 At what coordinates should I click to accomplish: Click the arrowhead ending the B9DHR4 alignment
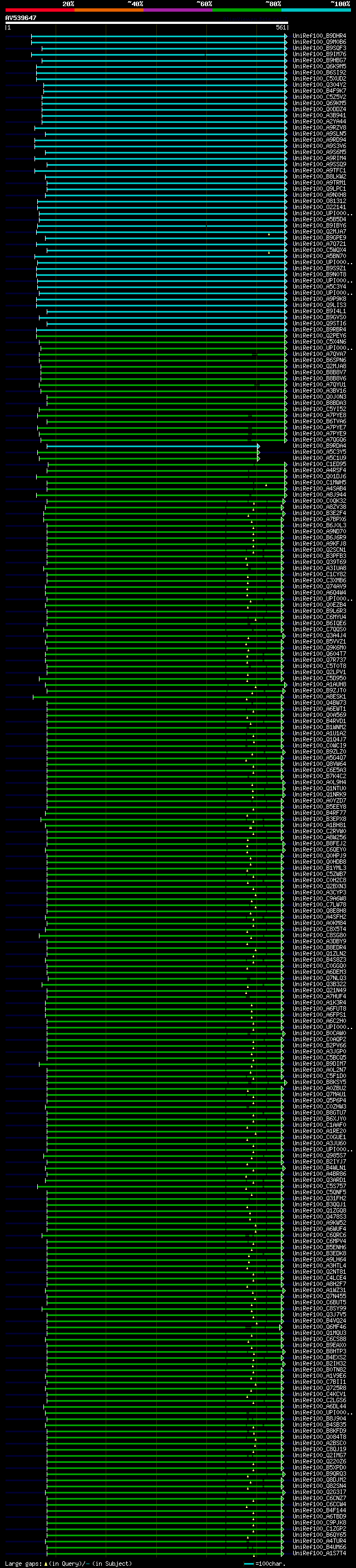point(286,36)
